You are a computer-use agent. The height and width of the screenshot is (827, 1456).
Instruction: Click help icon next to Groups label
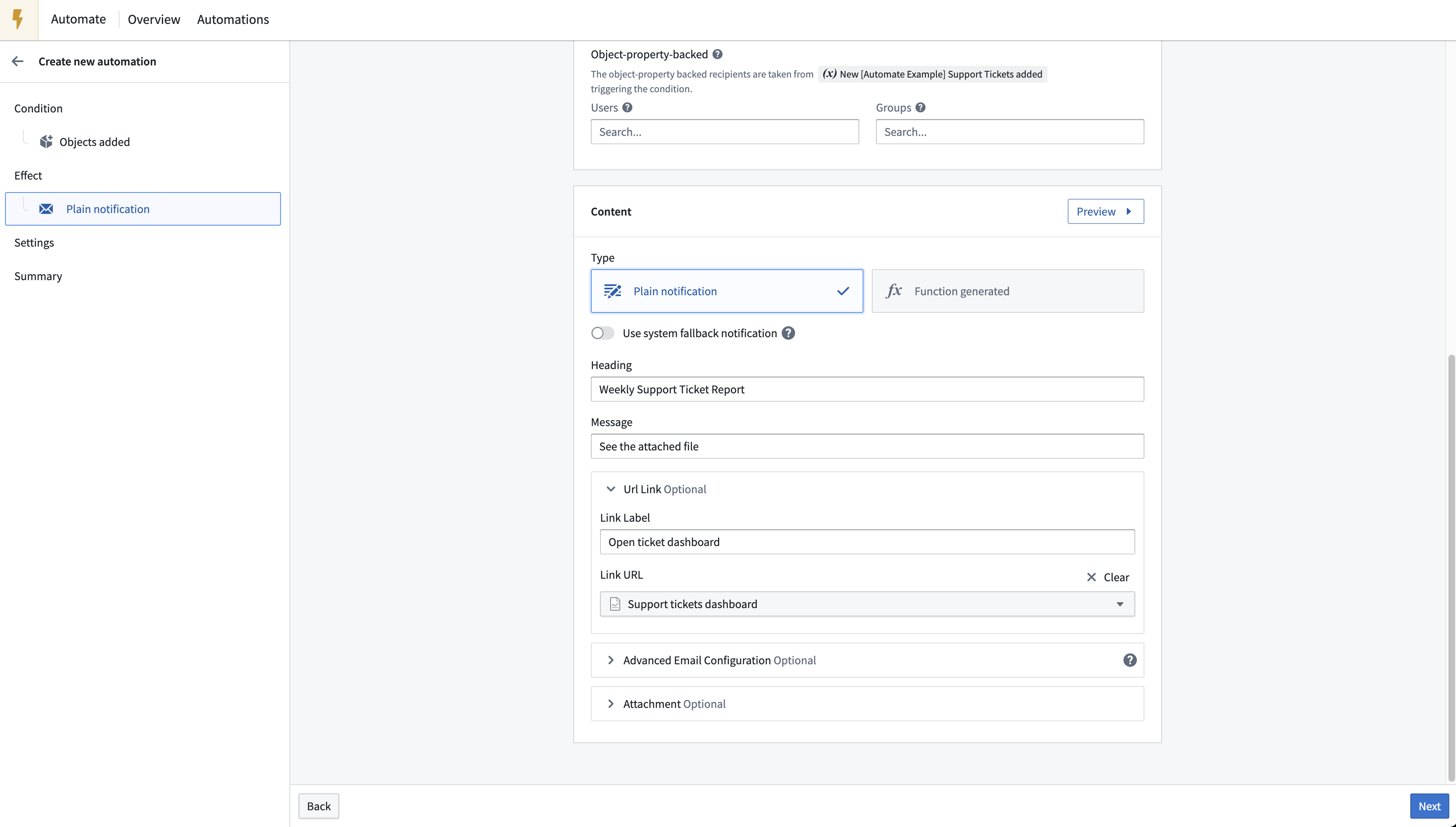pyautogui.click(x=920, y=107)
